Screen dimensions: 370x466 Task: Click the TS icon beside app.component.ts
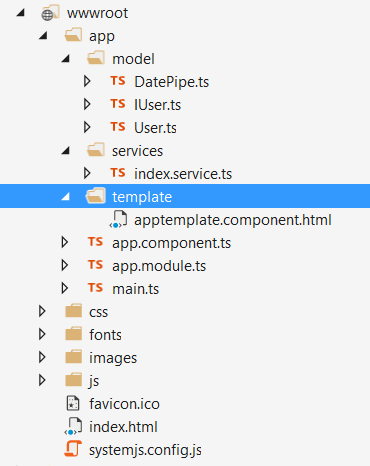point(95,242)
